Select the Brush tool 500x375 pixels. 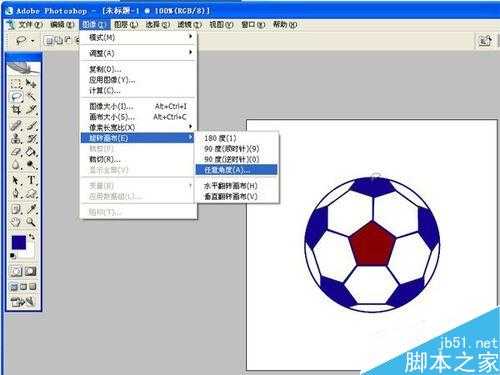[31, 126]
